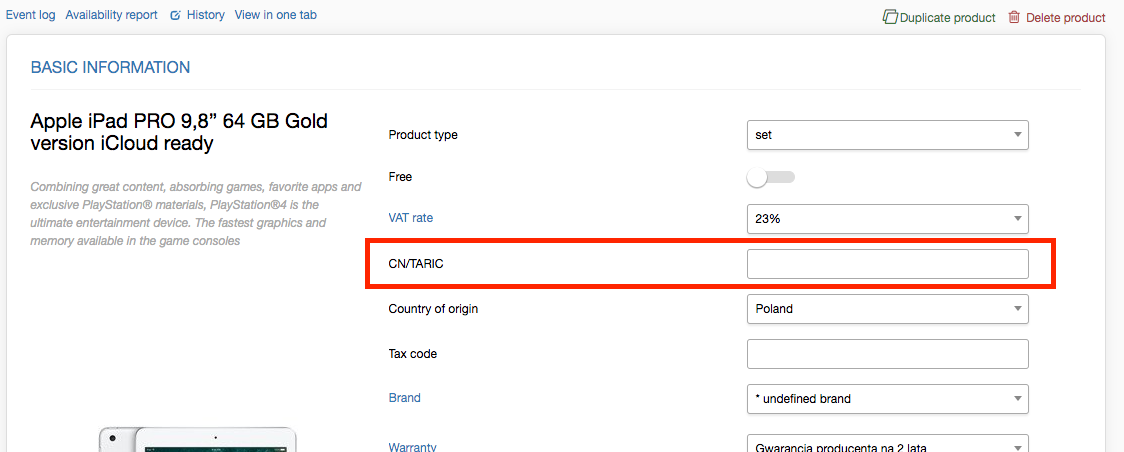Open the Country of origin dropdown
The image size is (1124, 452).
pyautogui.click(x=887, y=309)
